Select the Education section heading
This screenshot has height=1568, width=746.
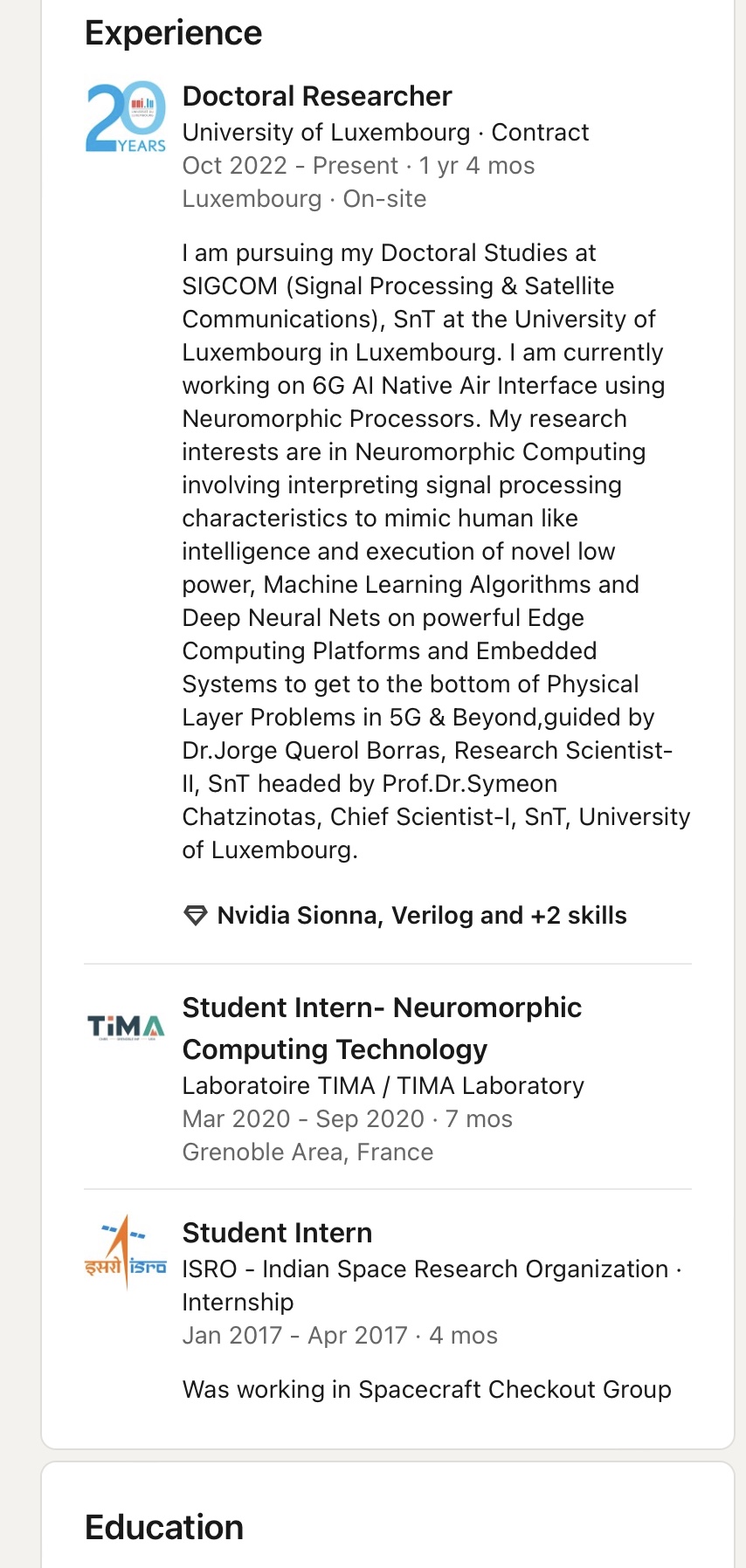[x=164, y=1528]
